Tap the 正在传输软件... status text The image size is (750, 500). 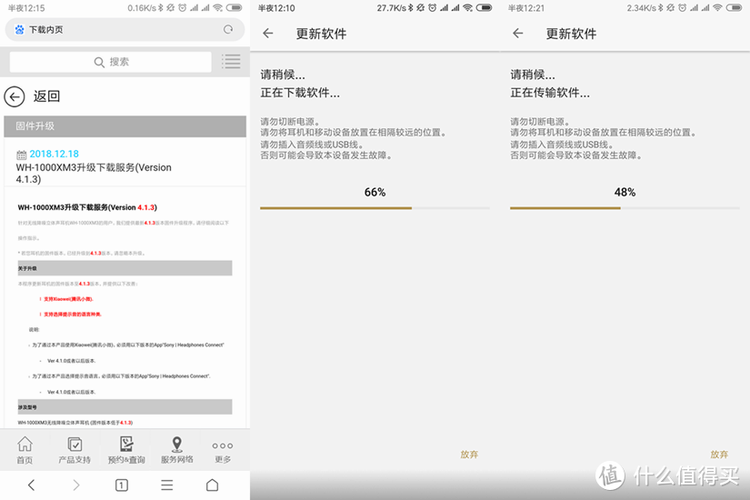pos(550,92)
